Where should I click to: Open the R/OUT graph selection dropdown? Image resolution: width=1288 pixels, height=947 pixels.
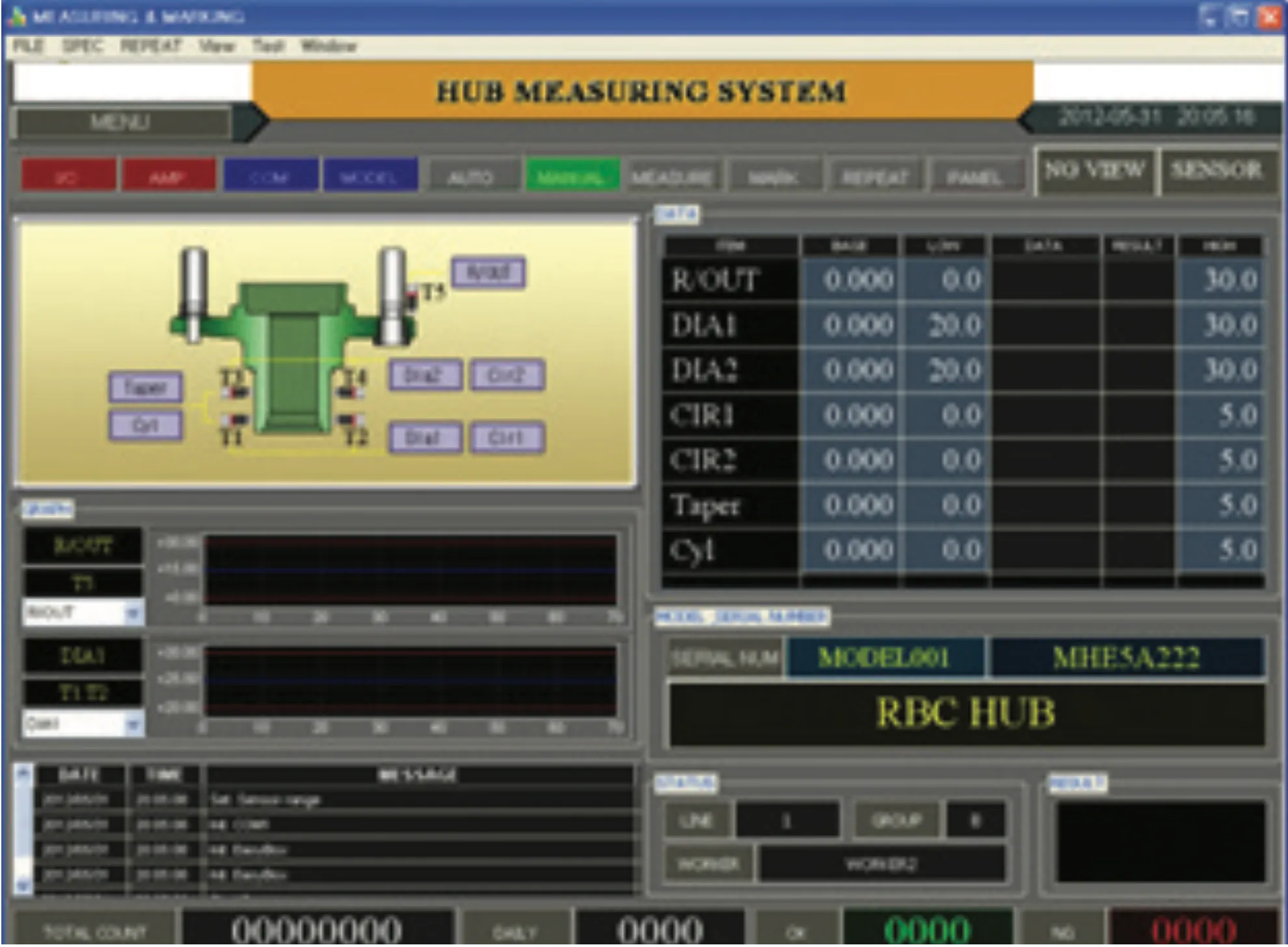(133, 613)
